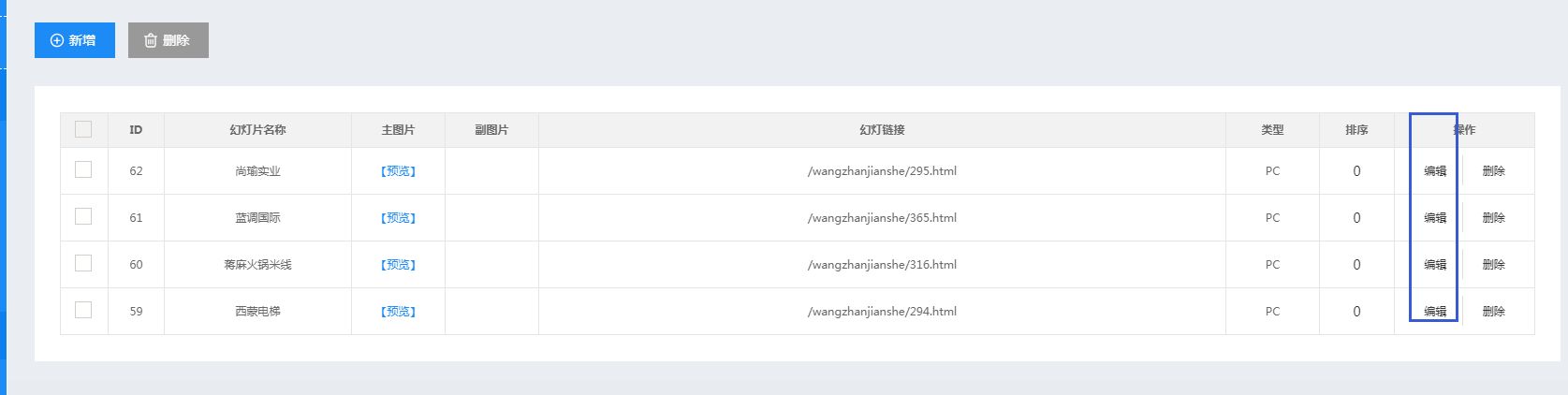
Task: Check the checkbox for row ID 62
Action: [83, 169]
